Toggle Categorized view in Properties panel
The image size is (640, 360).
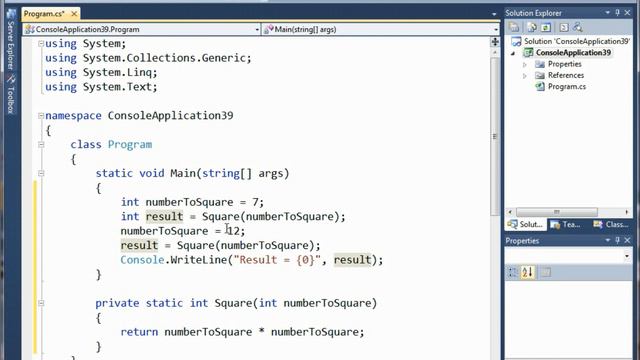(x=513, y=272)
